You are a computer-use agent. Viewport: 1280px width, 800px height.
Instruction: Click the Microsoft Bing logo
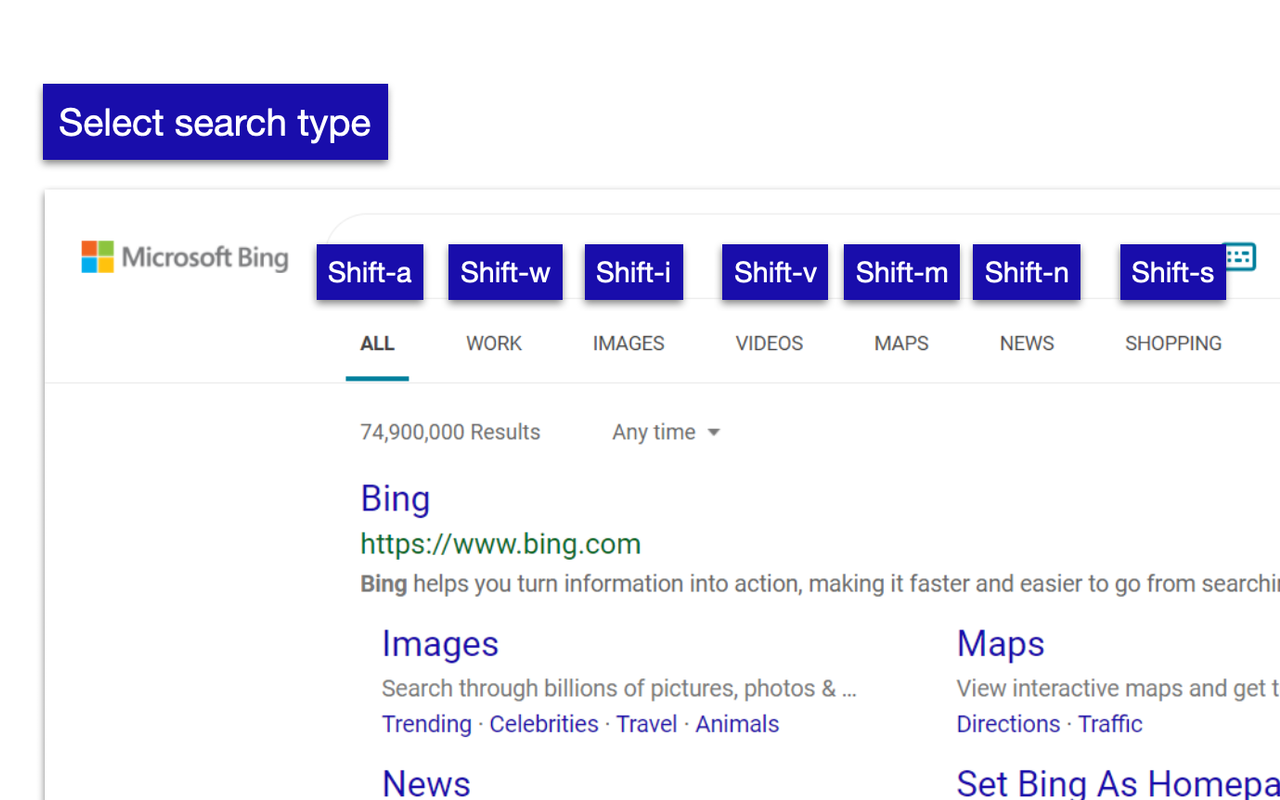[x=185, y=257]
